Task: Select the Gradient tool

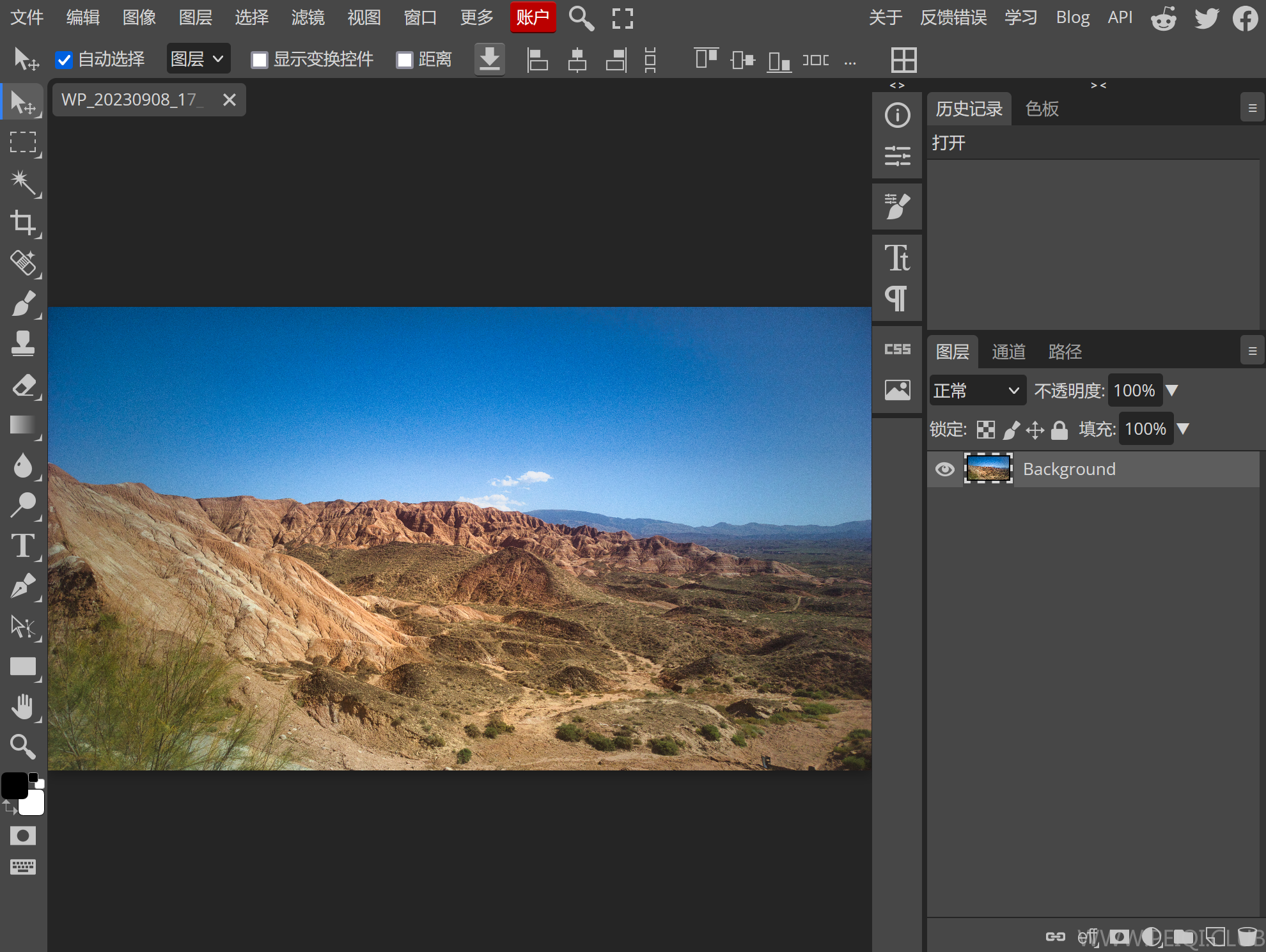Action: [23, 425]
